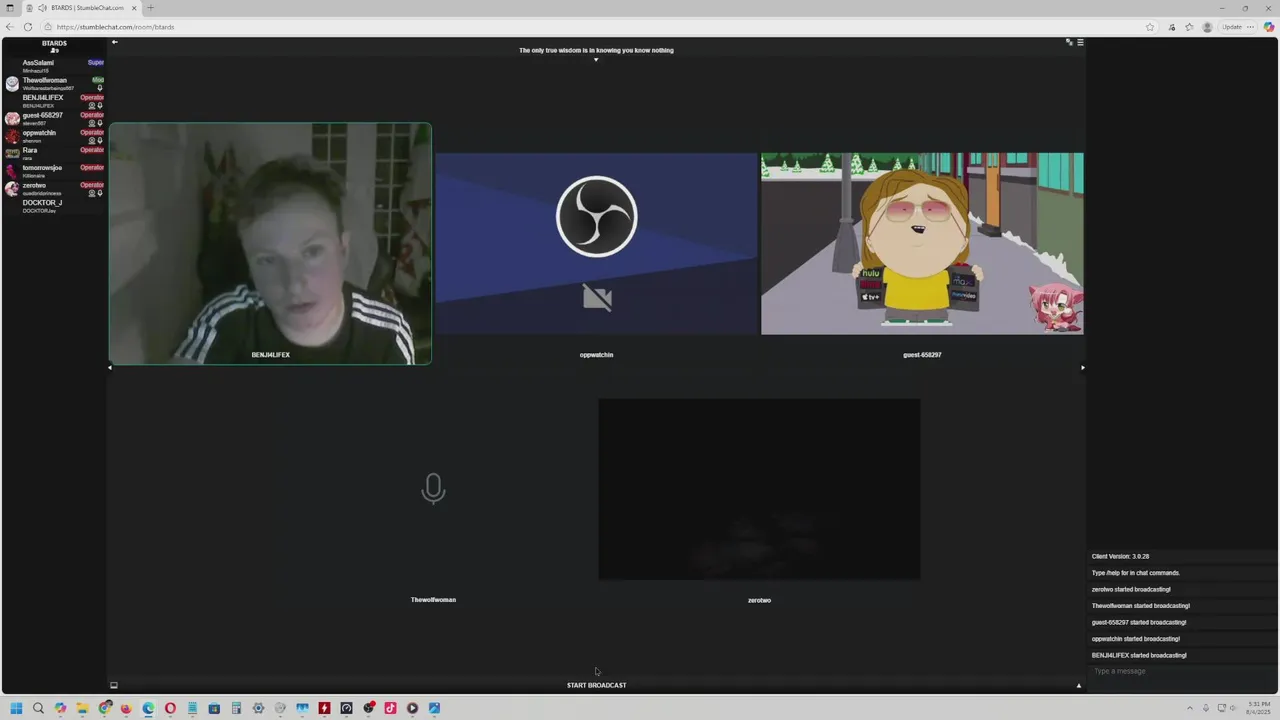
Task: Select the oppwatchin OBS camera tile
Action: pos(596,244)
